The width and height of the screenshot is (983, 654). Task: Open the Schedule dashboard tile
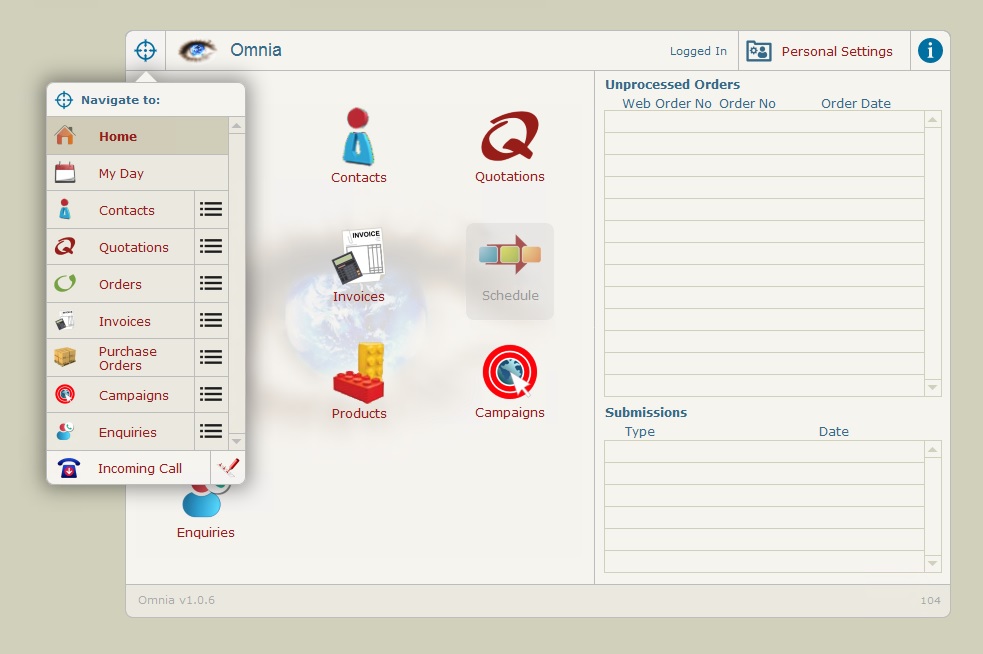click(x=510, y=271)
